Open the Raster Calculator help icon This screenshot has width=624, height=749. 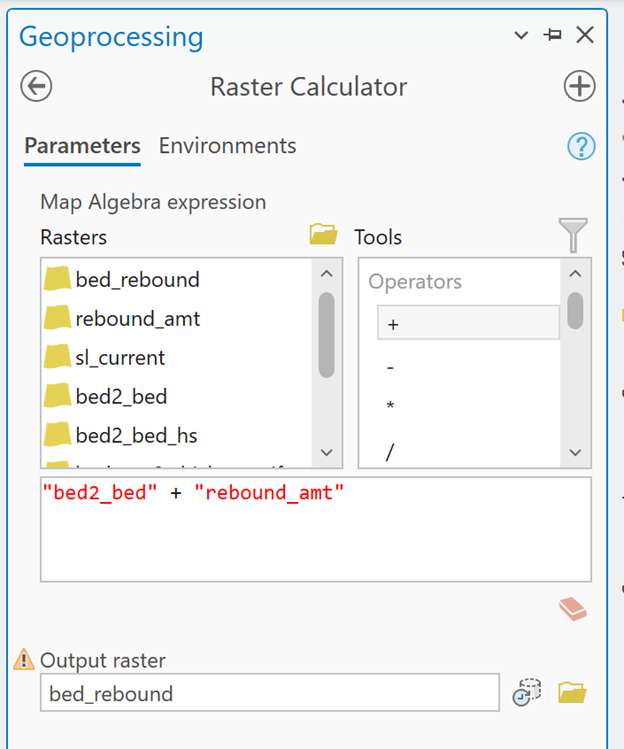581,146
